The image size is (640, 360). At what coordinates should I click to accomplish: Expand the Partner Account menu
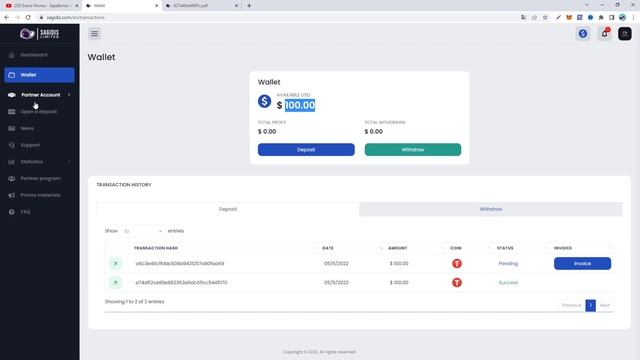(40, 95)
